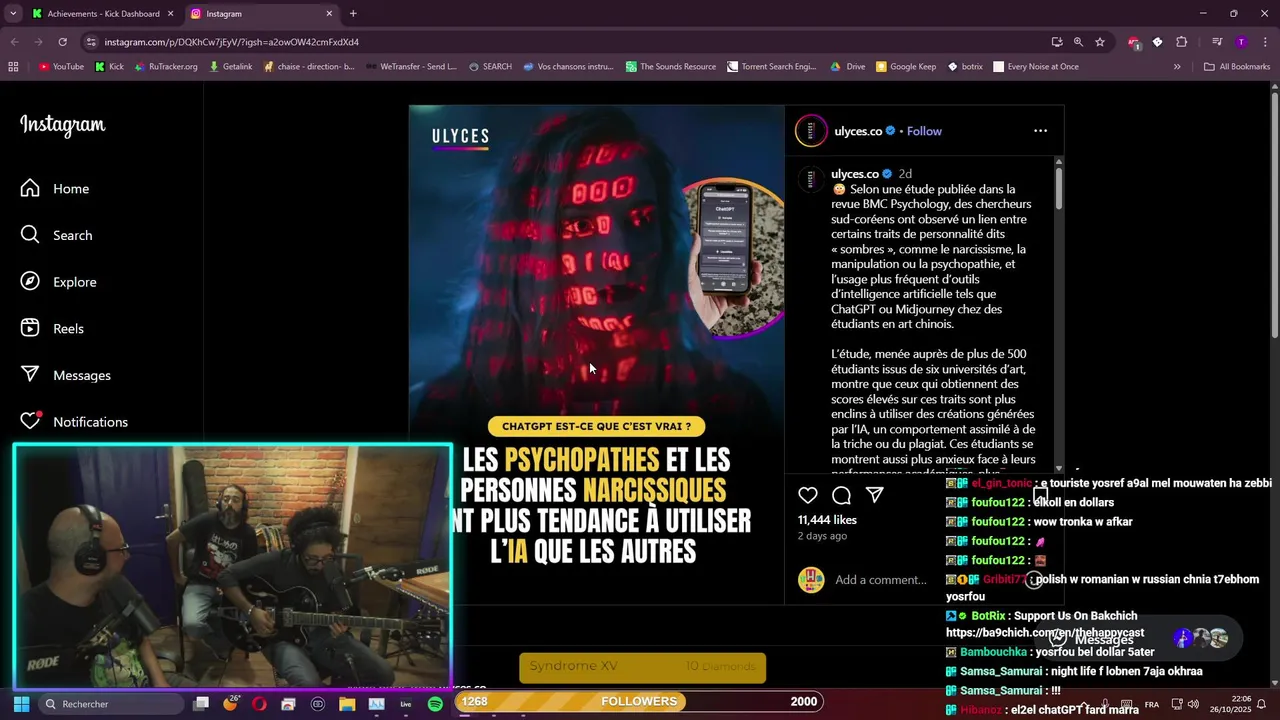This screenshot has height=720, width=1280.
Task: Go to Reels in the sidebar
Action: tap(52, 328)
